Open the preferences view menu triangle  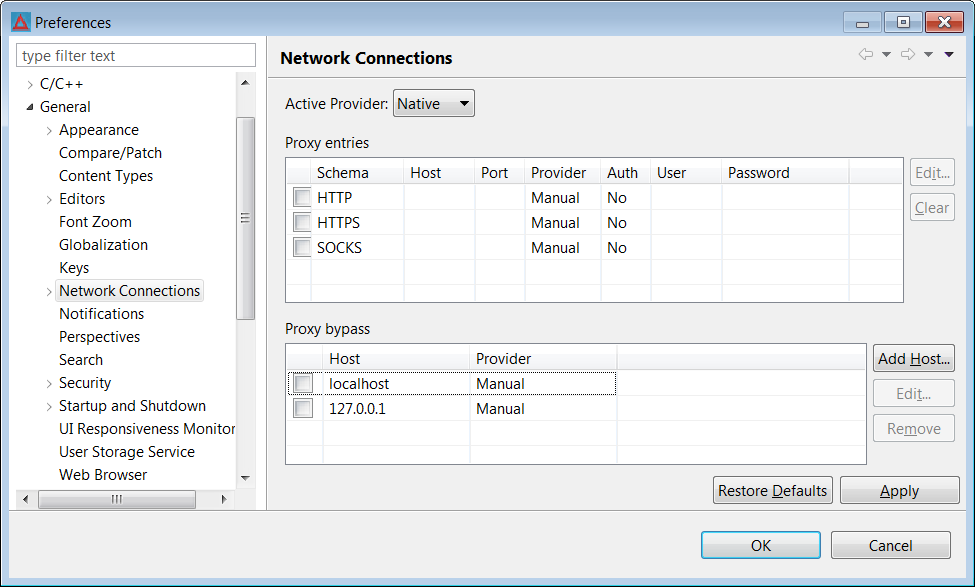click(949, 55)
